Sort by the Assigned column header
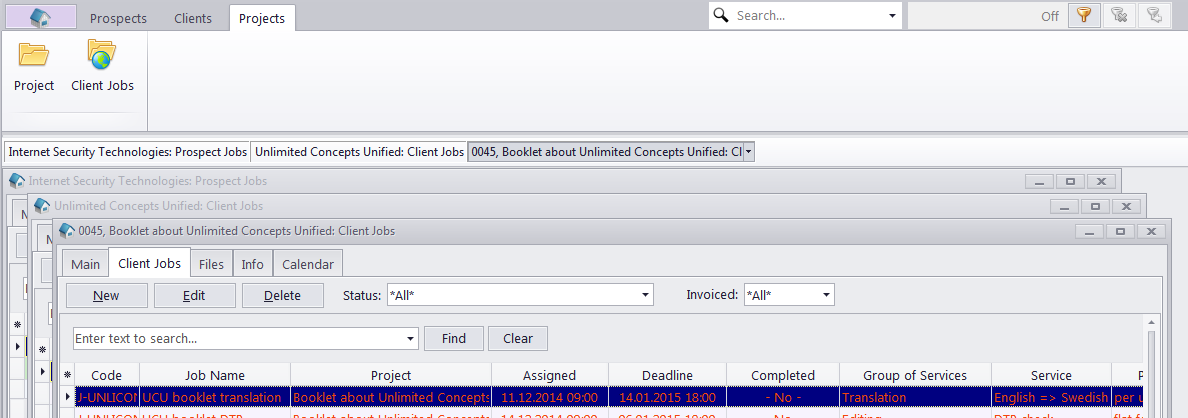 click(549, 376)
